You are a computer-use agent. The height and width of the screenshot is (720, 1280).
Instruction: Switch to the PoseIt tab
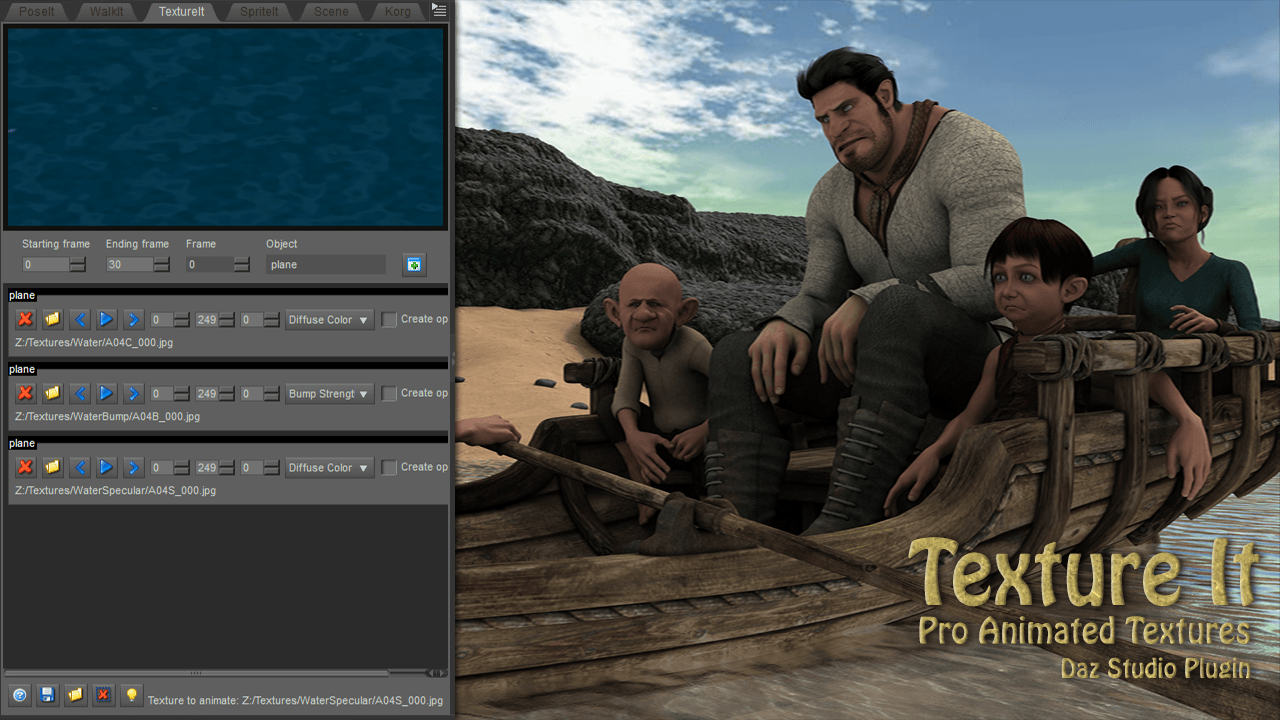[x=37, y=12]
